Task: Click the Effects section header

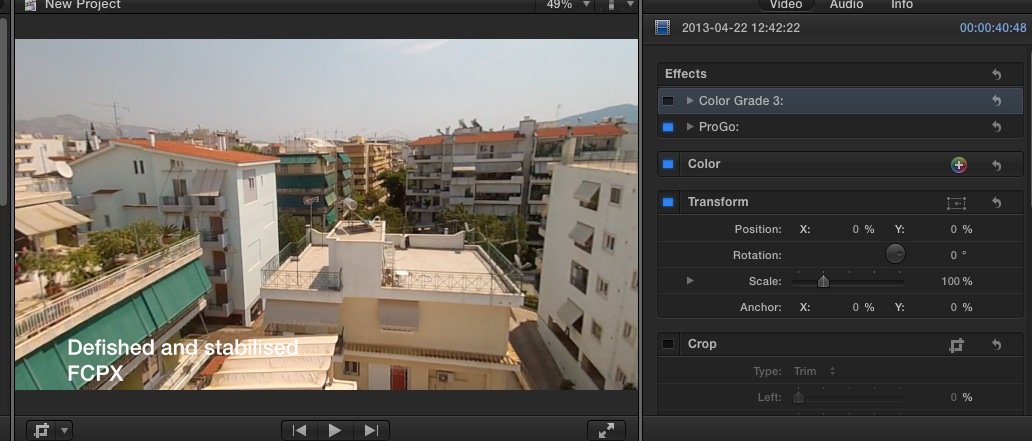Action: (x=685, y=74)
